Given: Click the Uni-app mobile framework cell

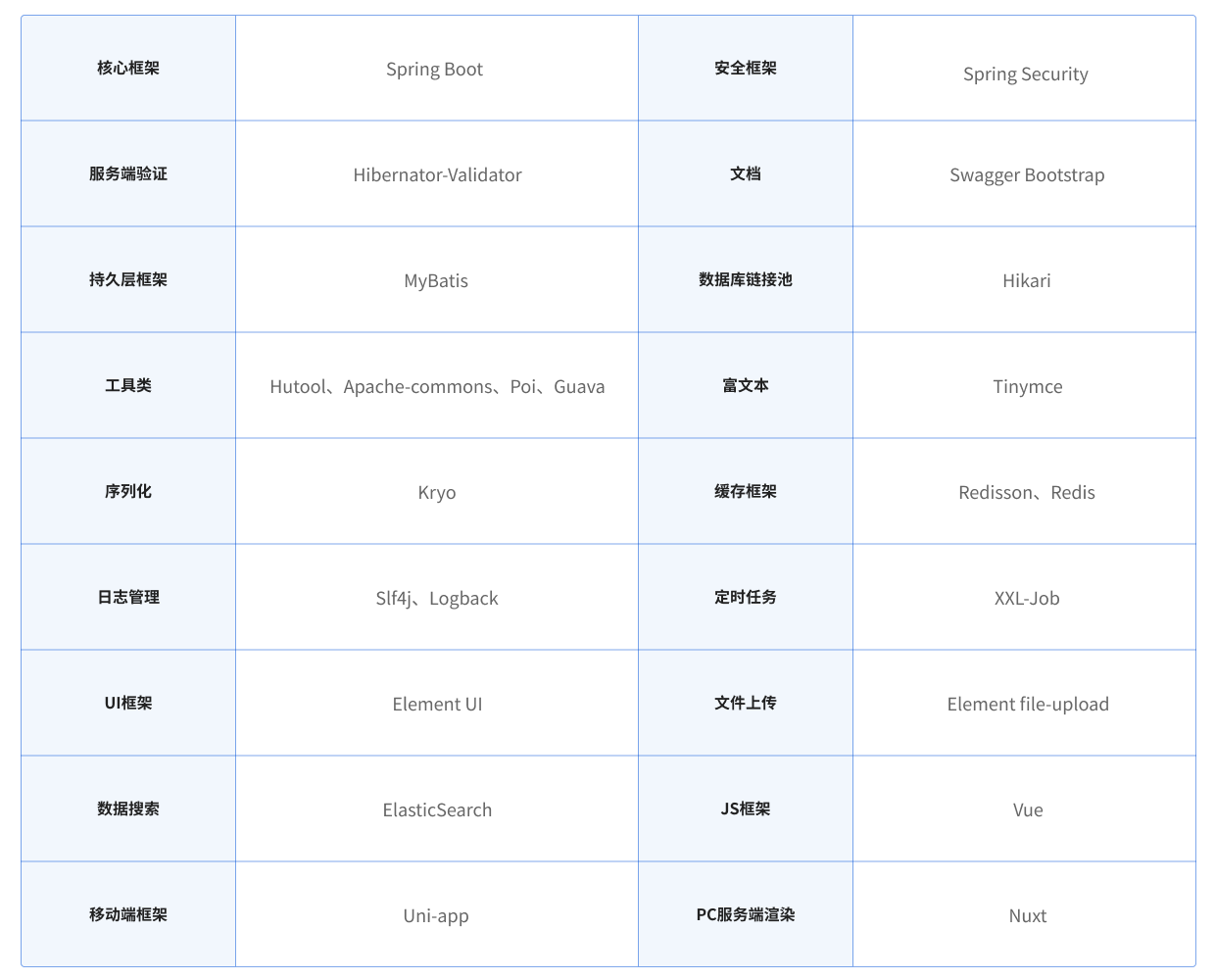Looking at the screenshot, I should [x=437, y=915].
